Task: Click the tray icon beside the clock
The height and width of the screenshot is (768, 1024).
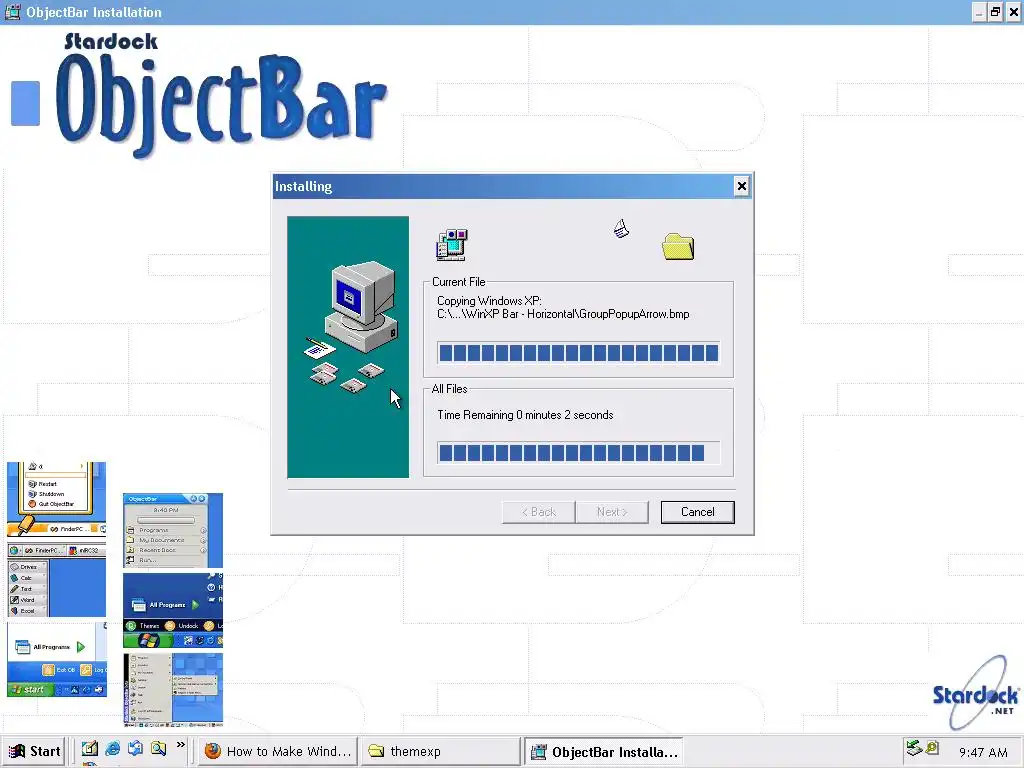Action: (x=932, y=747)
